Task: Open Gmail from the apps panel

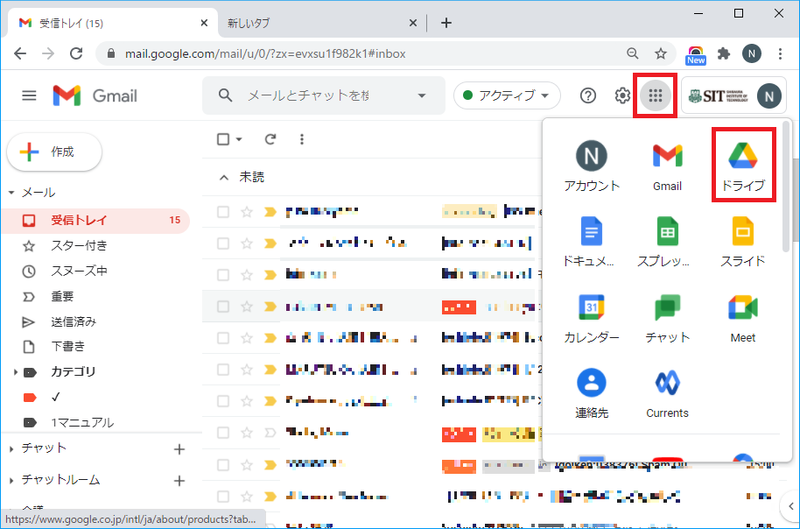Action: point(667,166)
